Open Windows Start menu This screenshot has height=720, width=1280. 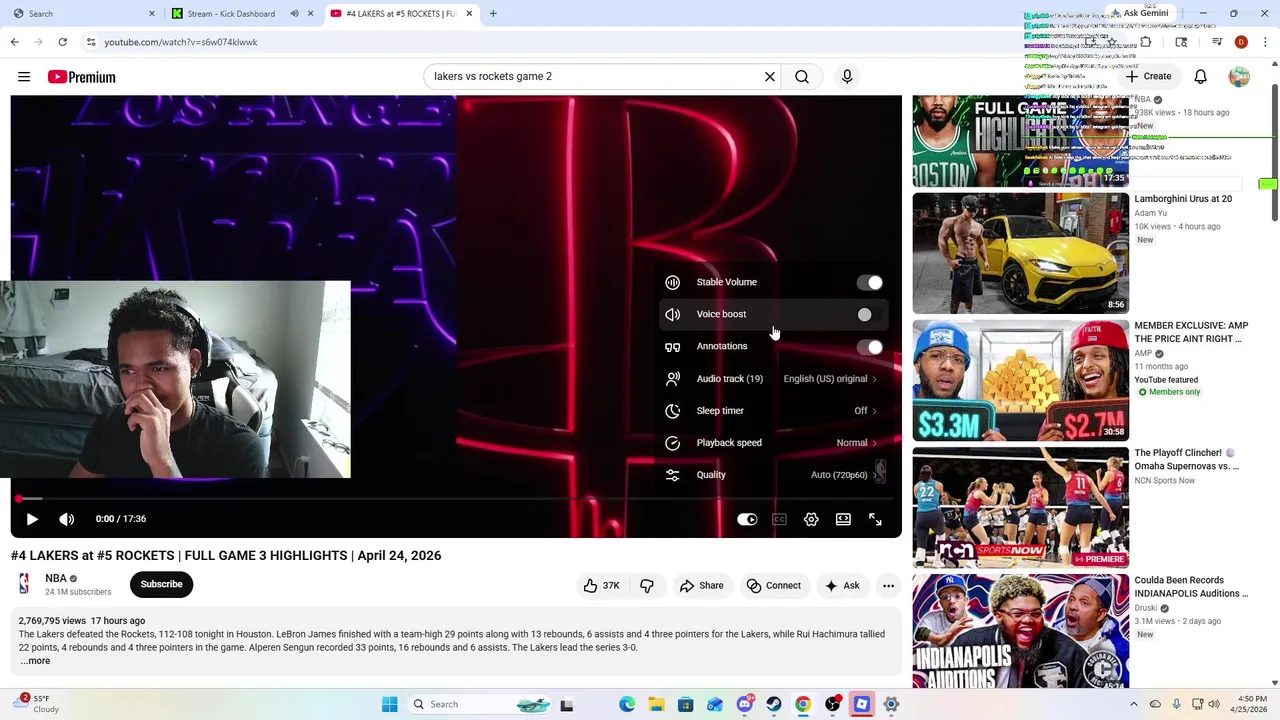pyautogui.click(x=390, y=704)
